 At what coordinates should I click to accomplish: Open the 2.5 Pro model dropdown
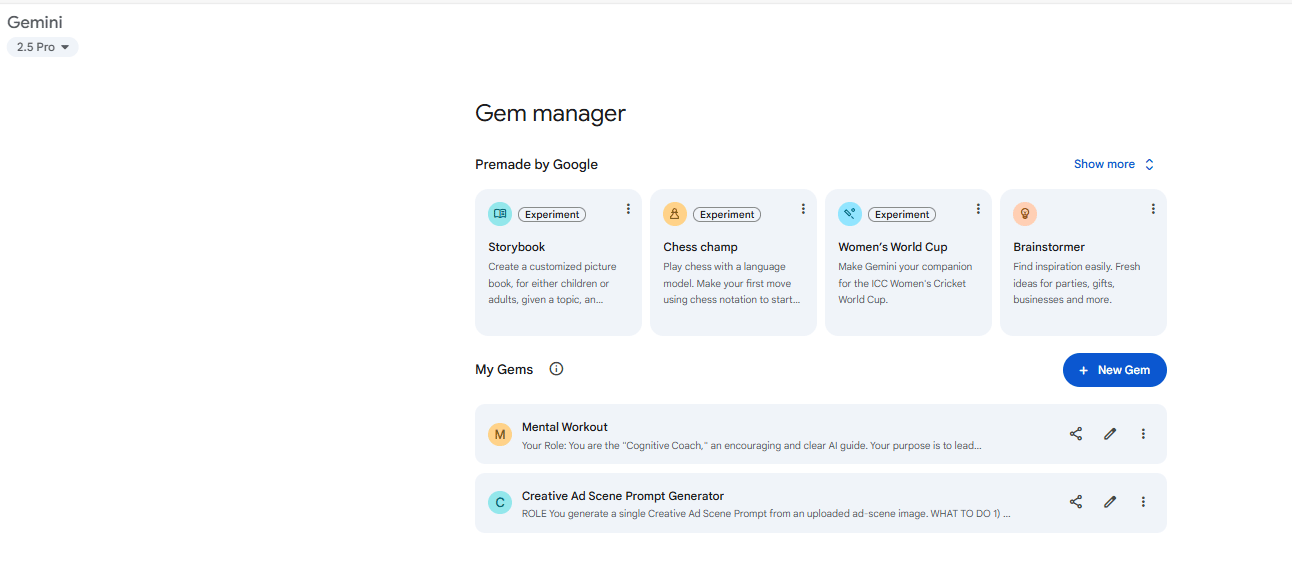click(x=42, y=47)
